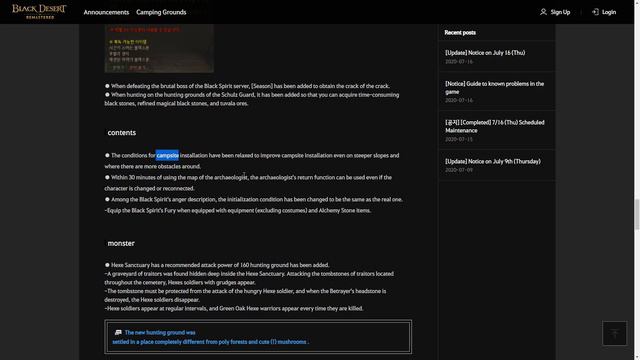This screenshot has height=360, width=640.
Task: Click date 2020-07-09 under the July 9th post
Action: coord(459,170)
